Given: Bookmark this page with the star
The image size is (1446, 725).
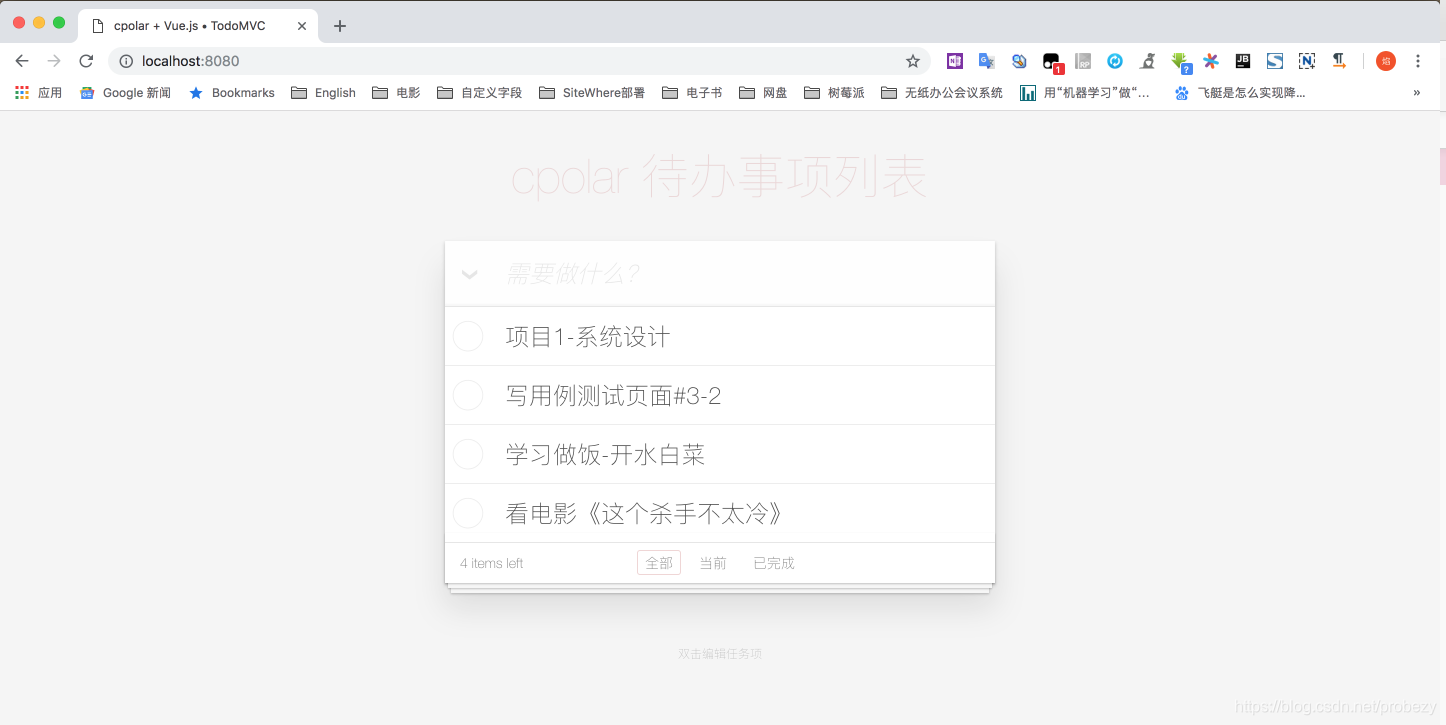Looking at the screenshot, I should coord(913,61).
